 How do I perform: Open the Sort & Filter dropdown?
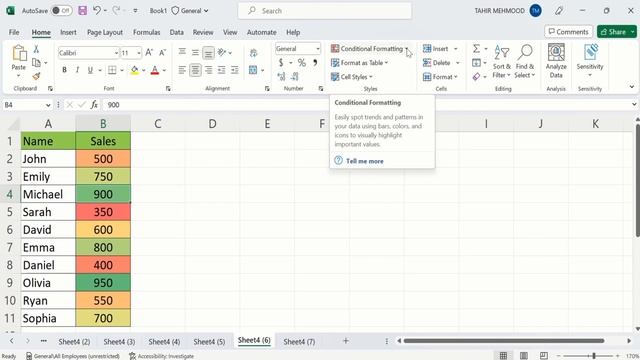point(501,61)
